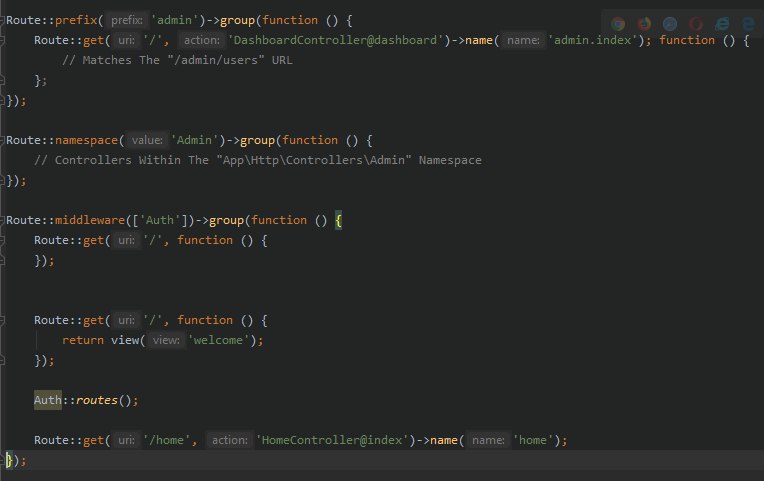Viewport: 764px width, 481px height.
Task: Click 'DashboardController@dashboard' action string
Action: point(335,40)
